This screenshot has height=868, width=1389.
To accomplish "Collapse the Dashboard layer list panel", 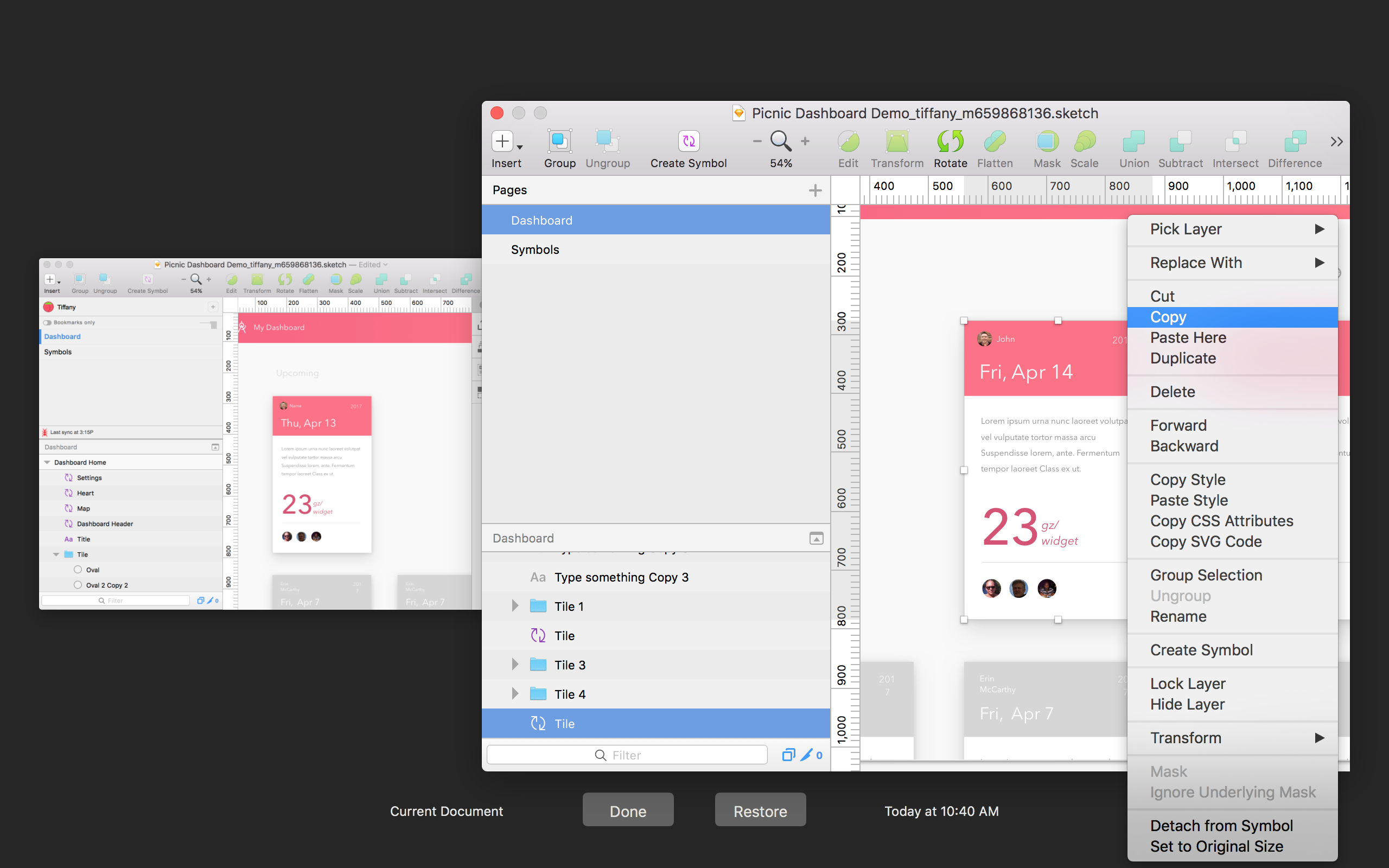I will [x=816, y=539].
